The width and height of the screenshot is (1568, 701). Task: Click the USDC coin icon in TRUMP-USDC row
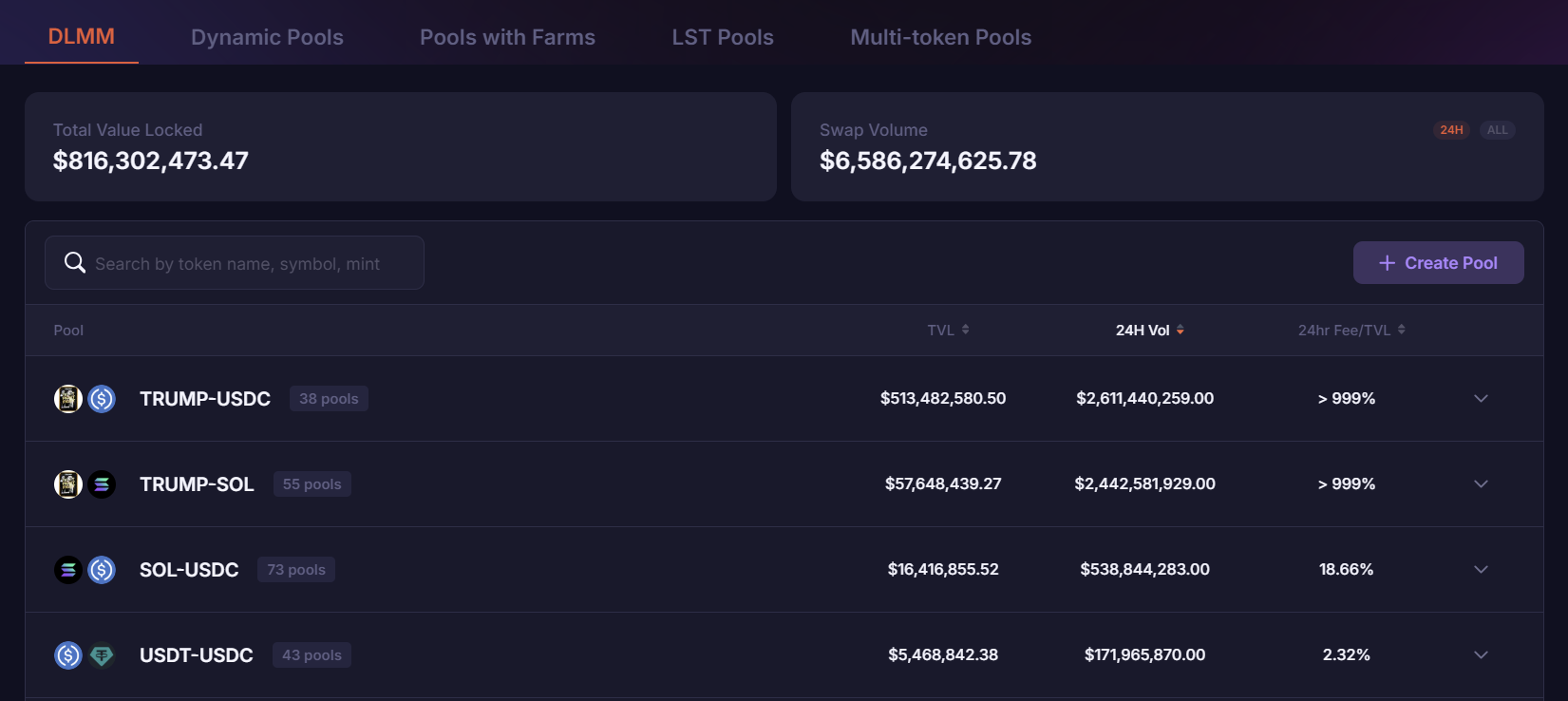[102, 399]
